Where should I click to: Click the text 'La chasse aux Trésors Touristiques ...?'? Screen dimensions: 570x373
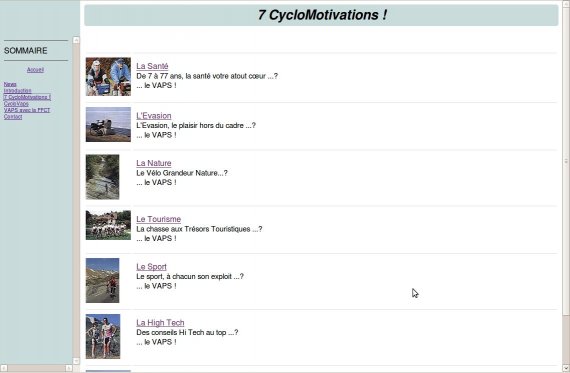click(199, 229)
